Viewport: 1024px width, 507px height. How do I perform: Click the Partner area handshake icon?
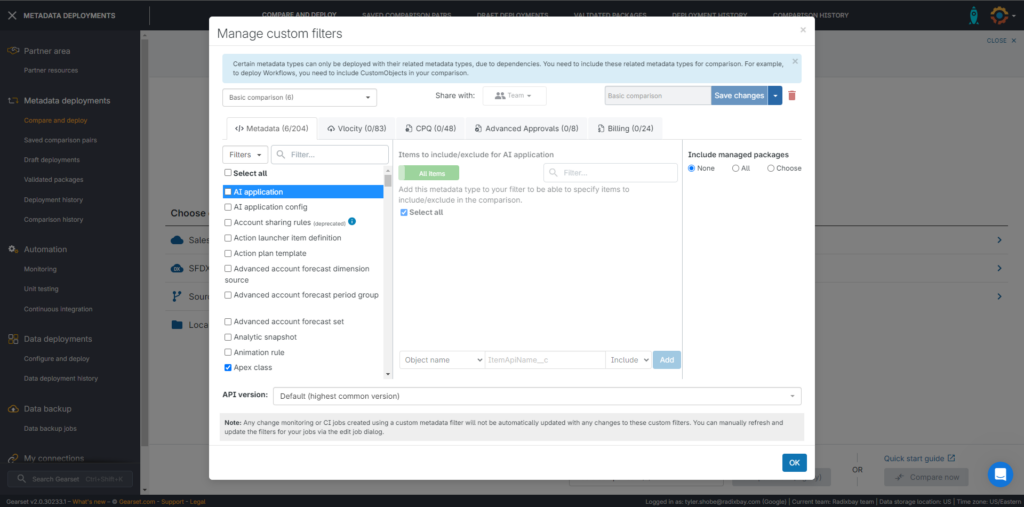(12, 51)
